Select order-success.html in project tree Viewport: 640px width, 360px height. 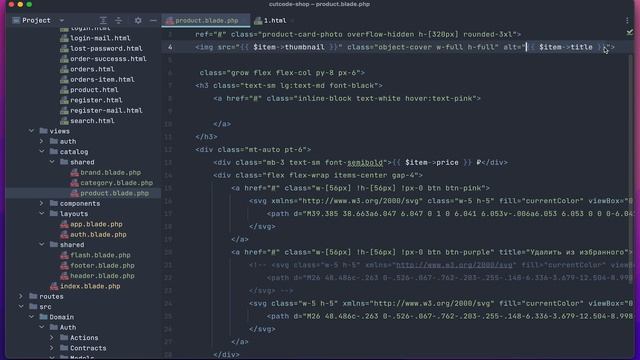tap(108, 59)
